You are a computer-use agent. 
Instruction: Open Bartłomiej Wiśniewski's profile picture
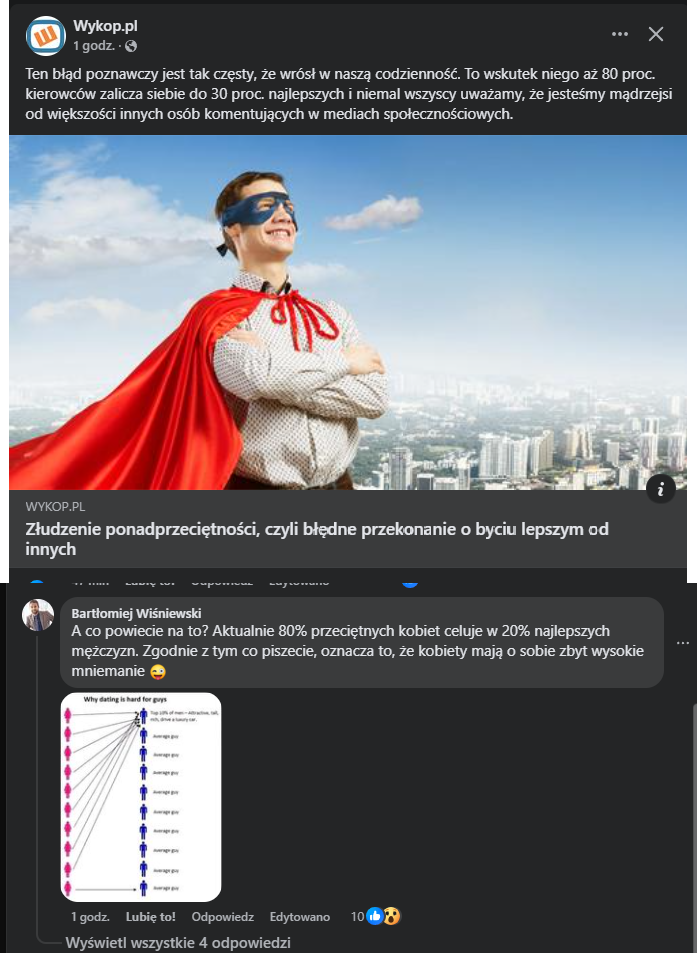(x=38, y=615)
